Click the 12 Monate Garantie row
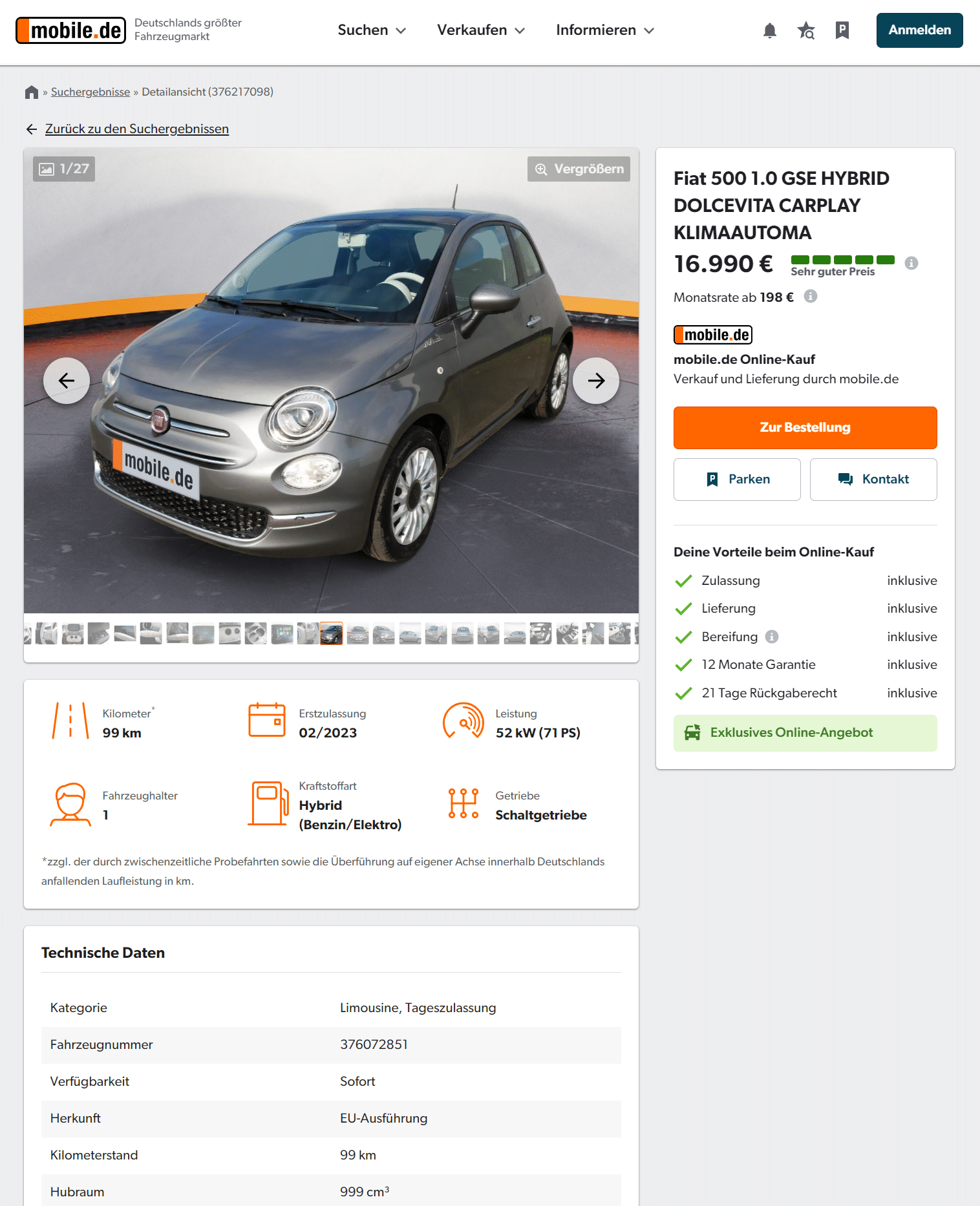Image resolution: width=980 pixels, height=1206 pixels. click(805, 665)
